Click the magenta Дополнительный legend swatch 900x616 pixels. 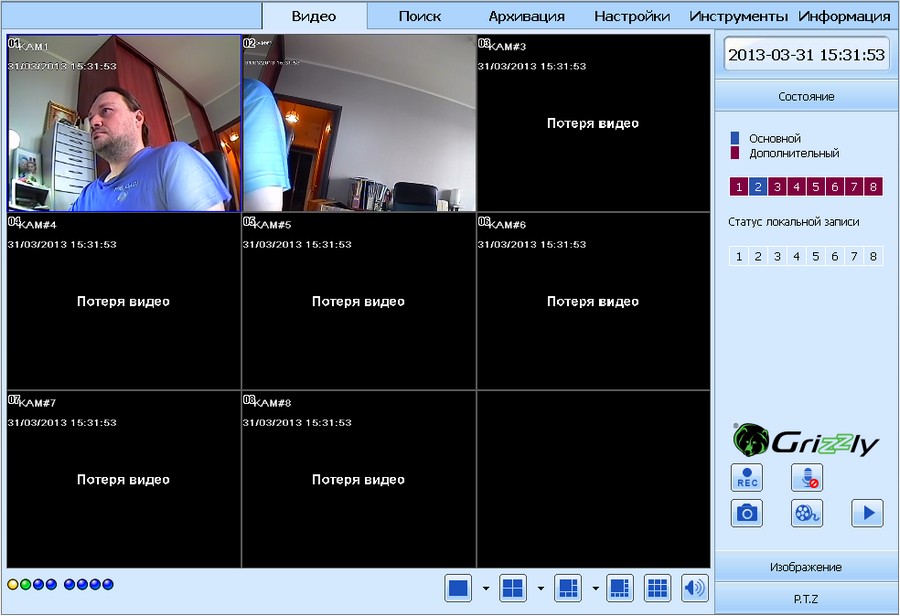(x=735, y=153)
